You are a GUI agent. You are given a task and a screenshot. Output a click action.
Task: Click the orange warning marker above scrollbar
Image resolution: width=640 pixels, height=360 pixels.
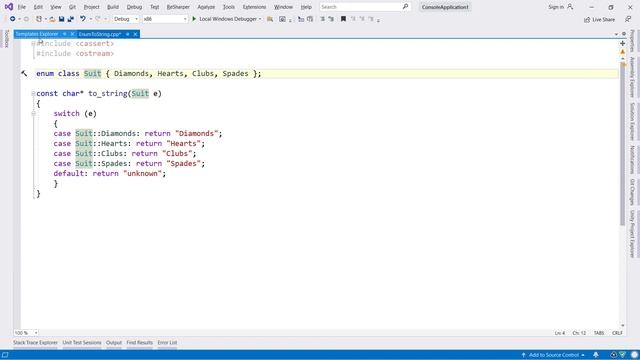[622, 52]
